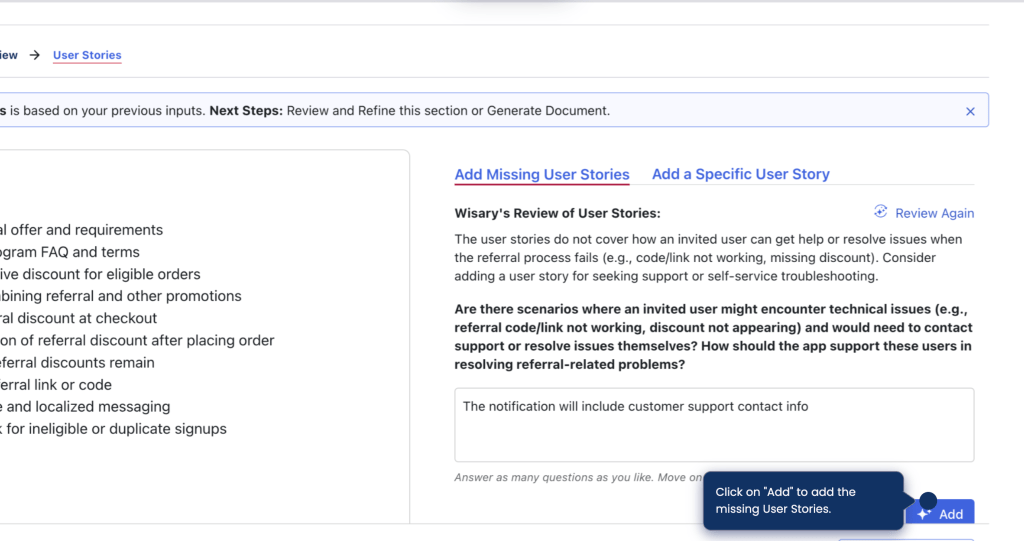Viewport: 1024px width, 541px height.
Task: Focus the customer support answer text box
Action: coord(713,425)
